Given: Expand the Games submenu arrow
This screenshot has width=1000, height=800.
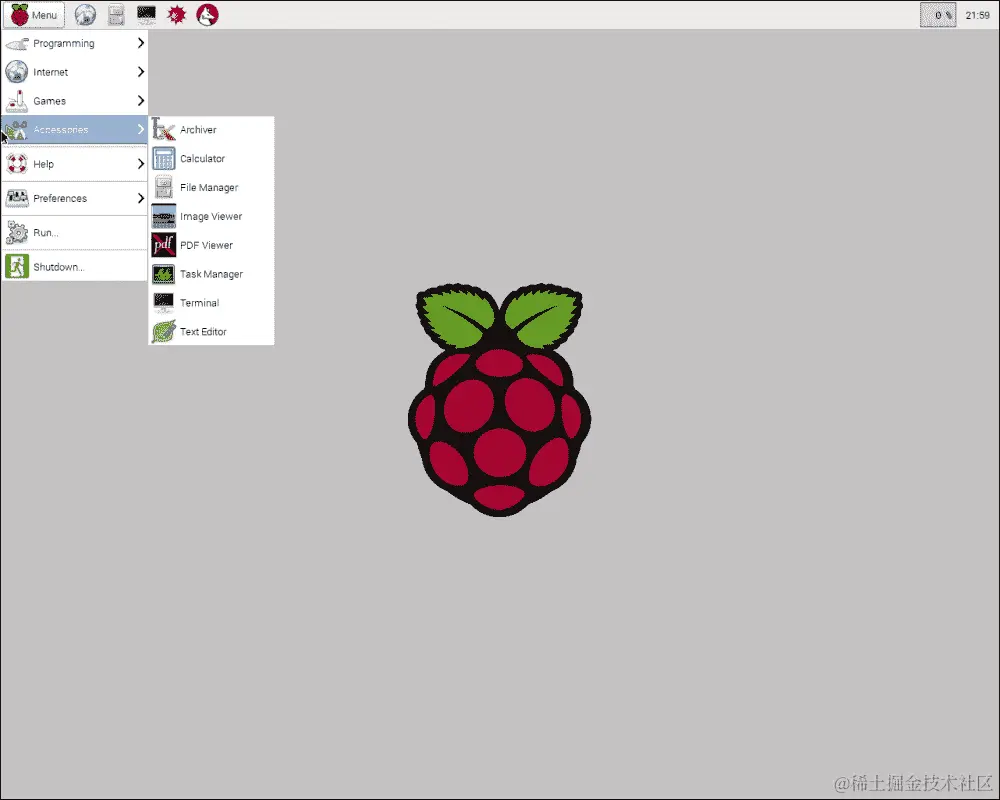Looking at the screenshot, I should coord(141,101).
